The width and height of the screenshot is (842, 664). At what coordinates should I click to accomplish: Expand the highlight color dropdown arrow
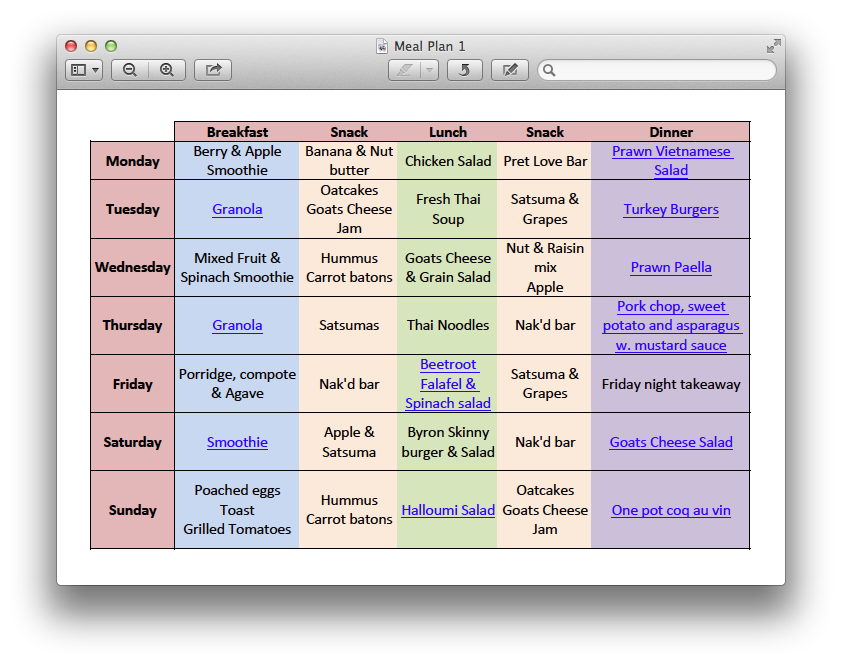429,70
